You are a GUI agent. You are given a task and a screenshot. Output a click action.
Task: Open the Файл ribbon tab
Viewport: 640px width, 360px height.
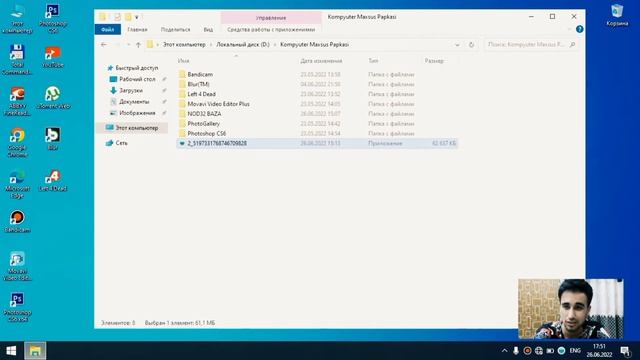coord(108,29)
